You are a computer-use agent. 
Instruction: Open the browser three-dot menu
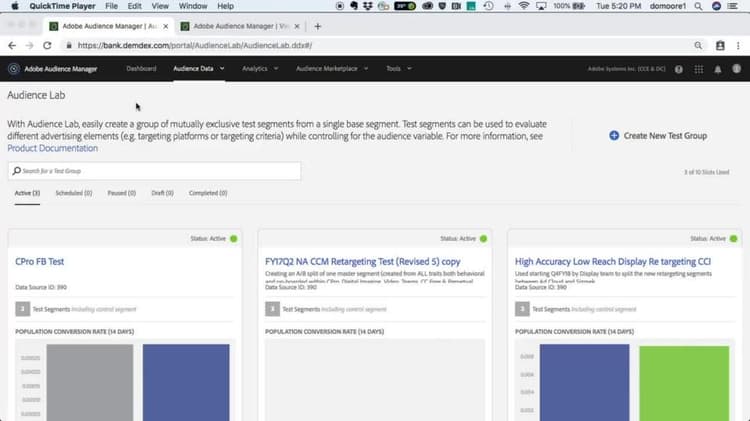coord(738,45)
